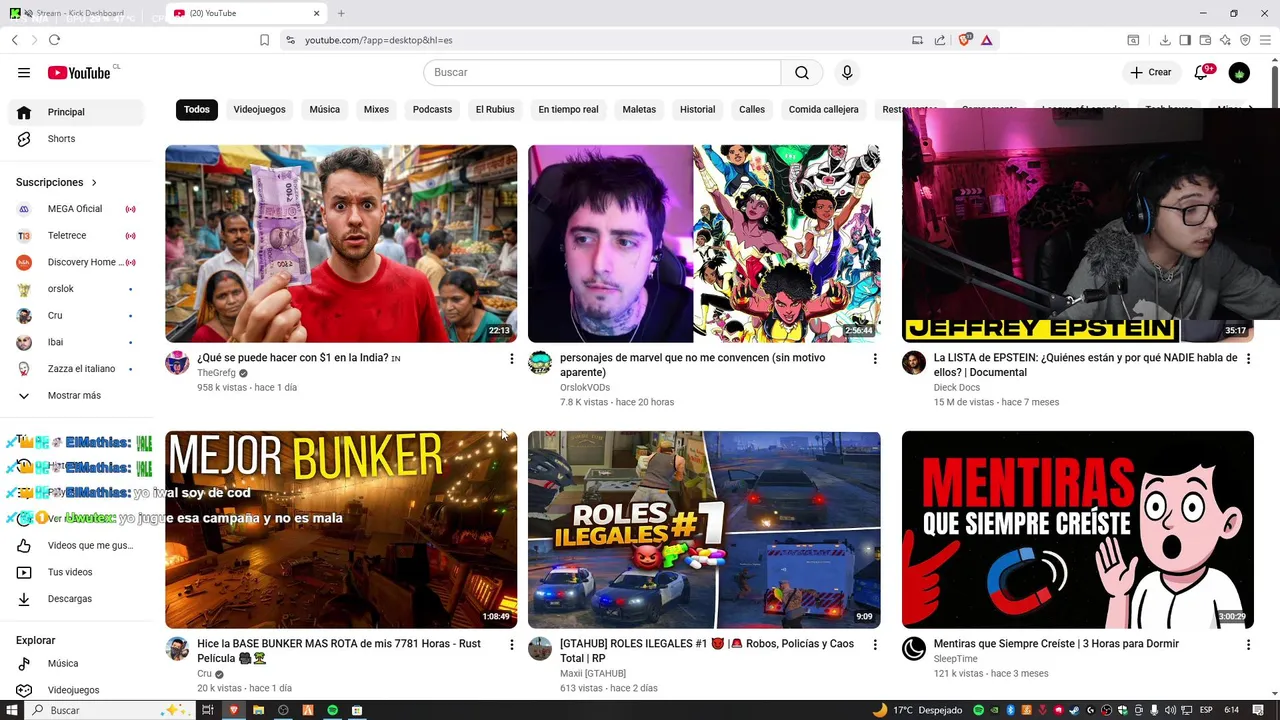
Task: Select the Todos filter chip
Action: click(197, 109)
